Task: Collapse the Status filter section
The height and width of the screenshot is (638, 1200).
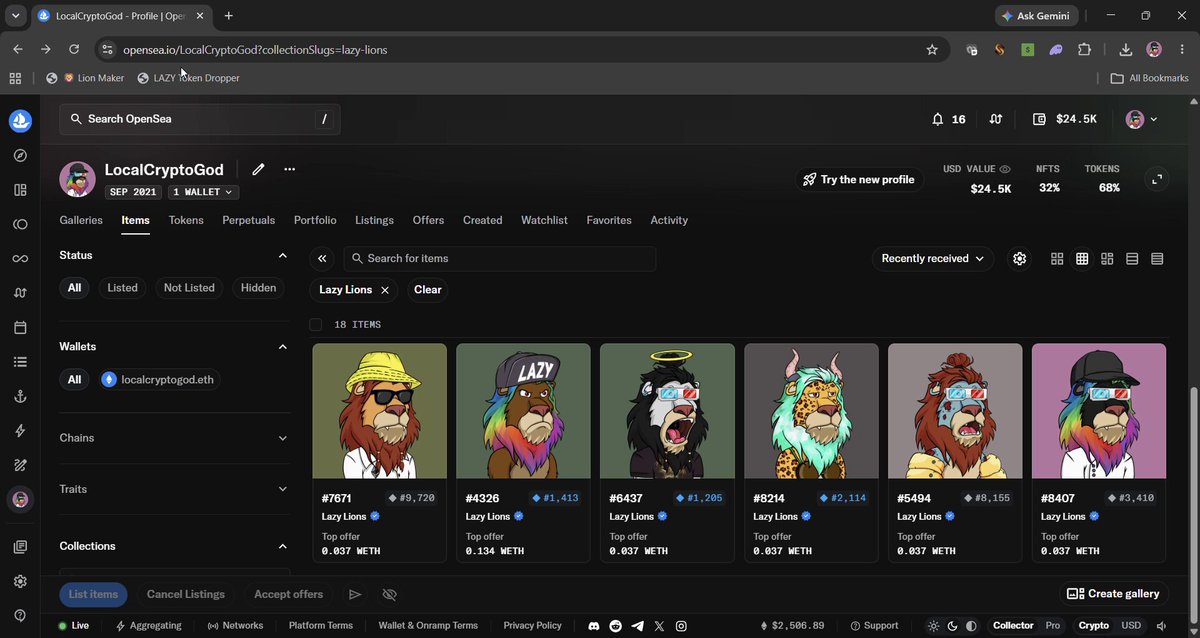Action: 282,255
